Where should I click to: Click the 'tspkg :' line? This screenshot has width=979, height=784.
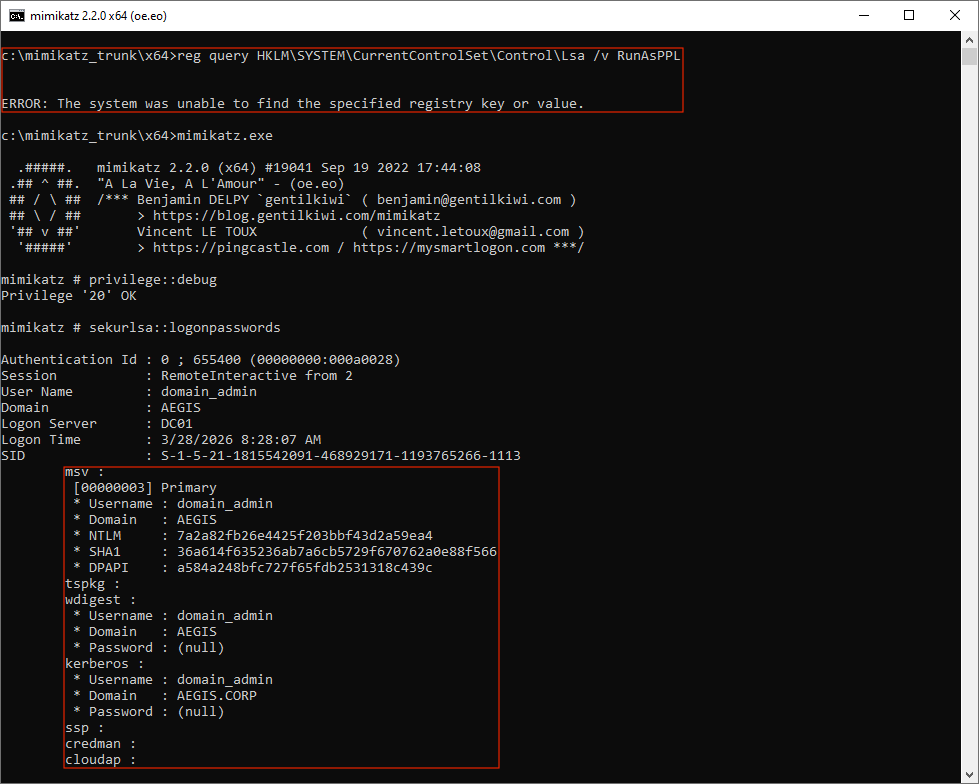point(92,584)
